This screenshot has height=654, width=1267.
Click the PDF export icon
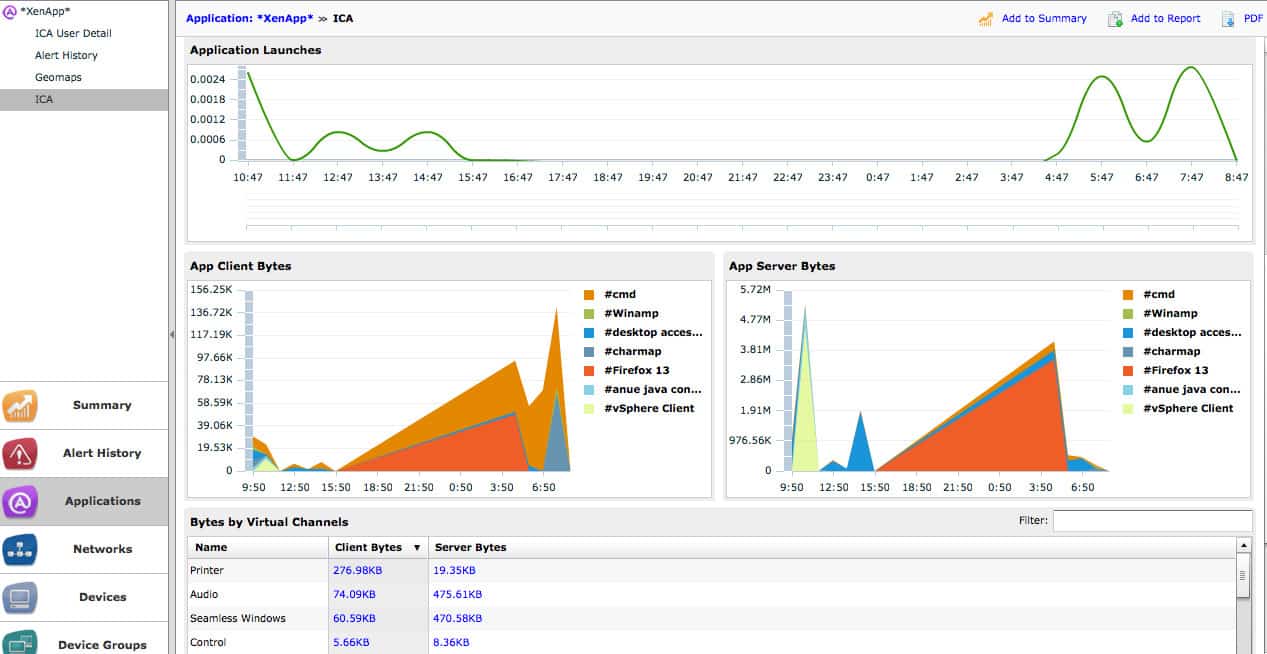pyautogui.click(x=1228, y=18)
